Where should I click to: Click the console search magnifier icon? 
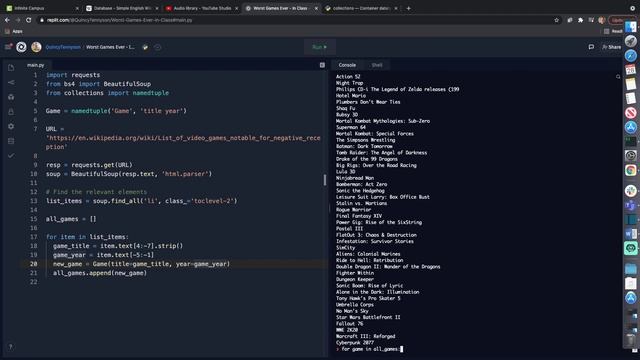(x=618, y=76)
